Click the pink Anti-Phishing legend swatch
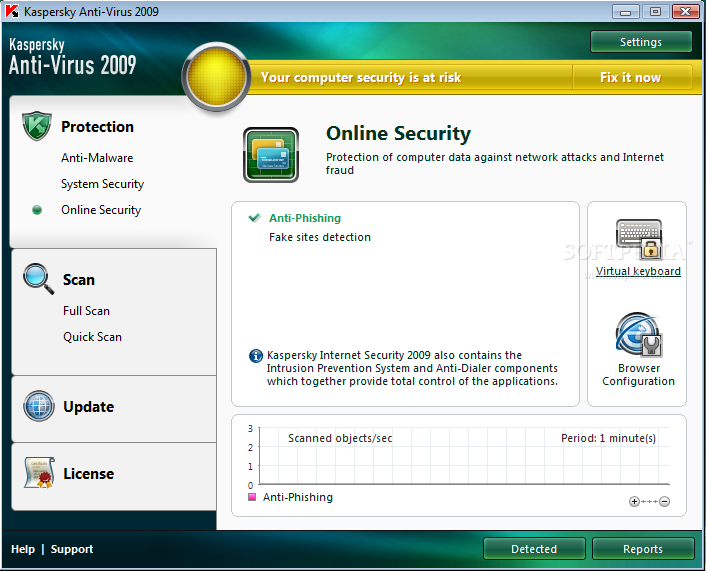 252,497
